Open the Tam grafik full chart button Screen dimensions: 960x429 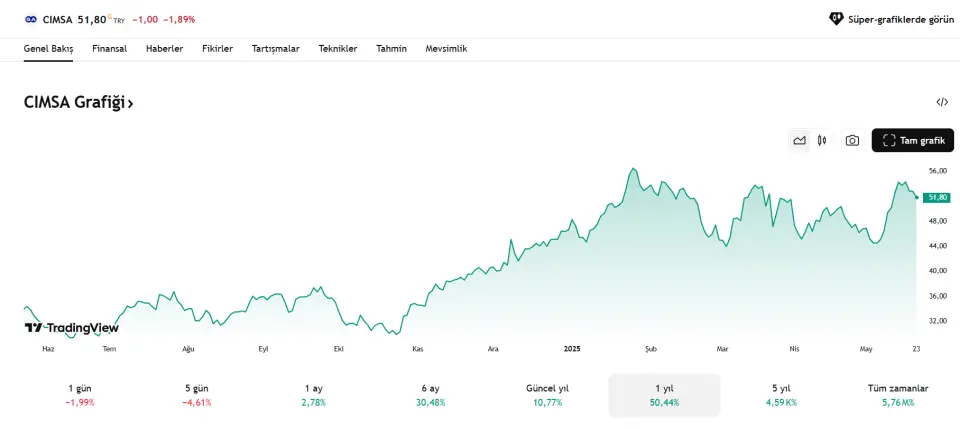click(913, 141)
